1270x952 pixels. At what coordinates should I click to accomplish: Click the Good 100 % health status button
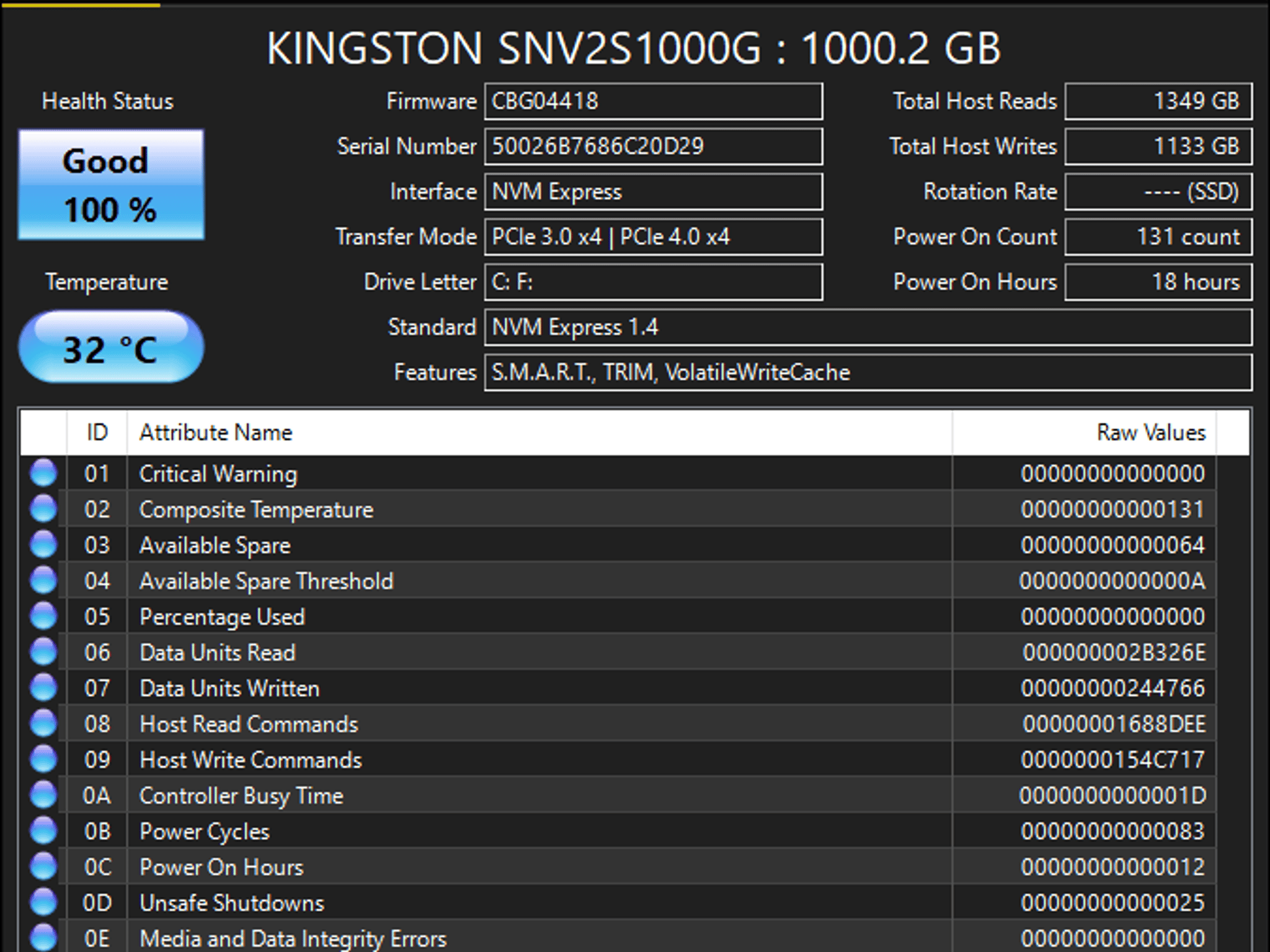(x=111, y=185)
